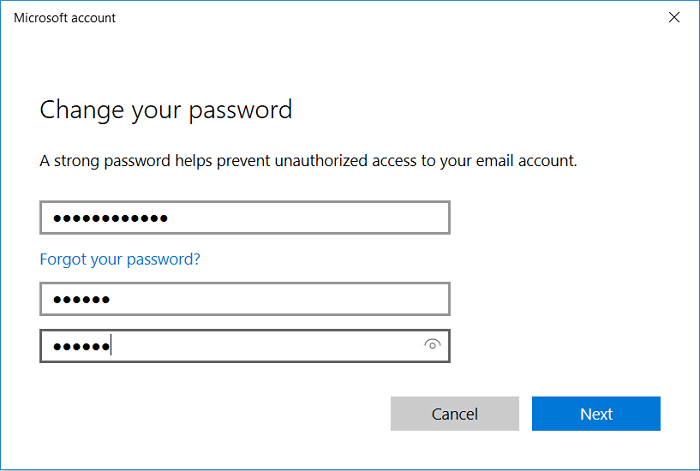The image size is (700, 471).
Task: Click the masked dots in the new password box
Action: (81, 299)
